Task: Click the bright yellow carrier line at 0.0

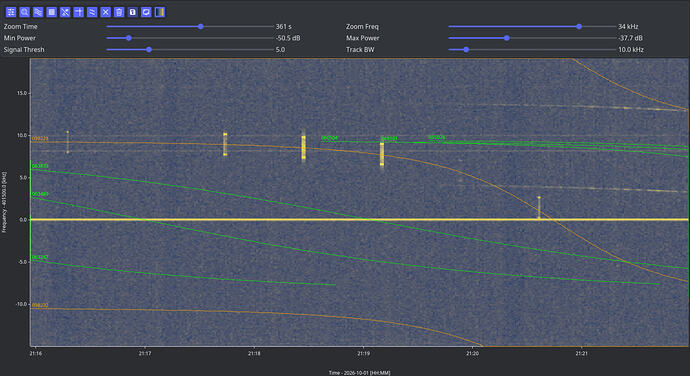Action: click(359, 219)
